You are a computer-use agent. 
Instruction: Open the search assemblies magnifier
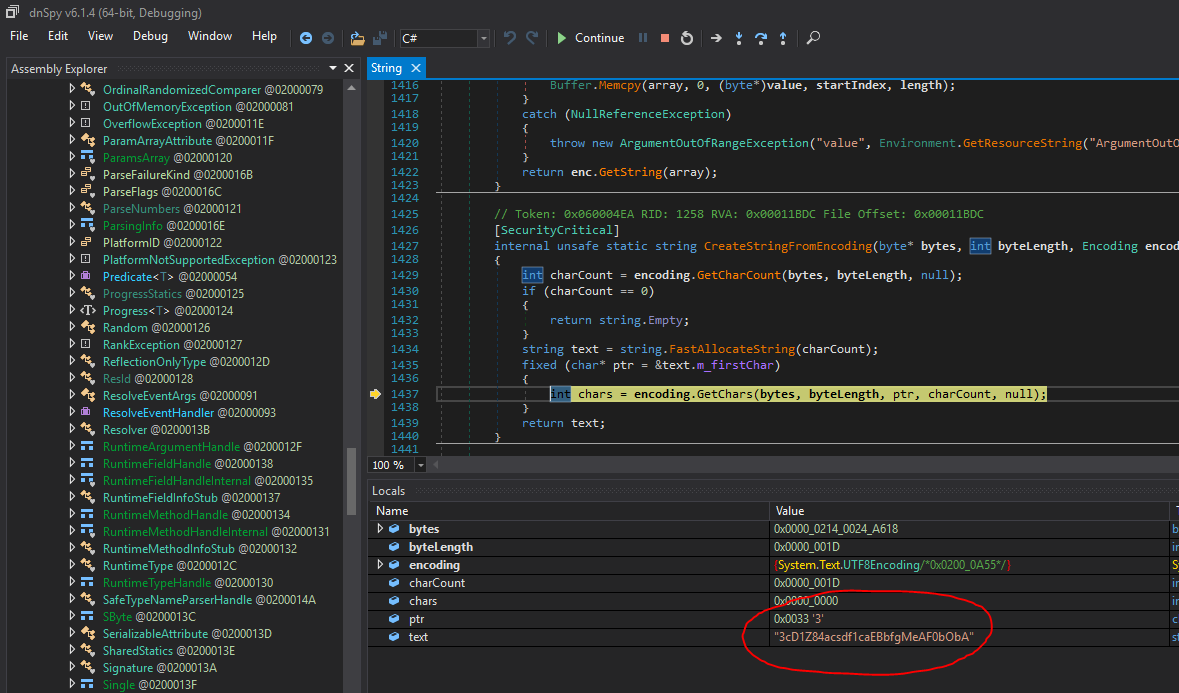pyautogui.click(x=813, y=38)
